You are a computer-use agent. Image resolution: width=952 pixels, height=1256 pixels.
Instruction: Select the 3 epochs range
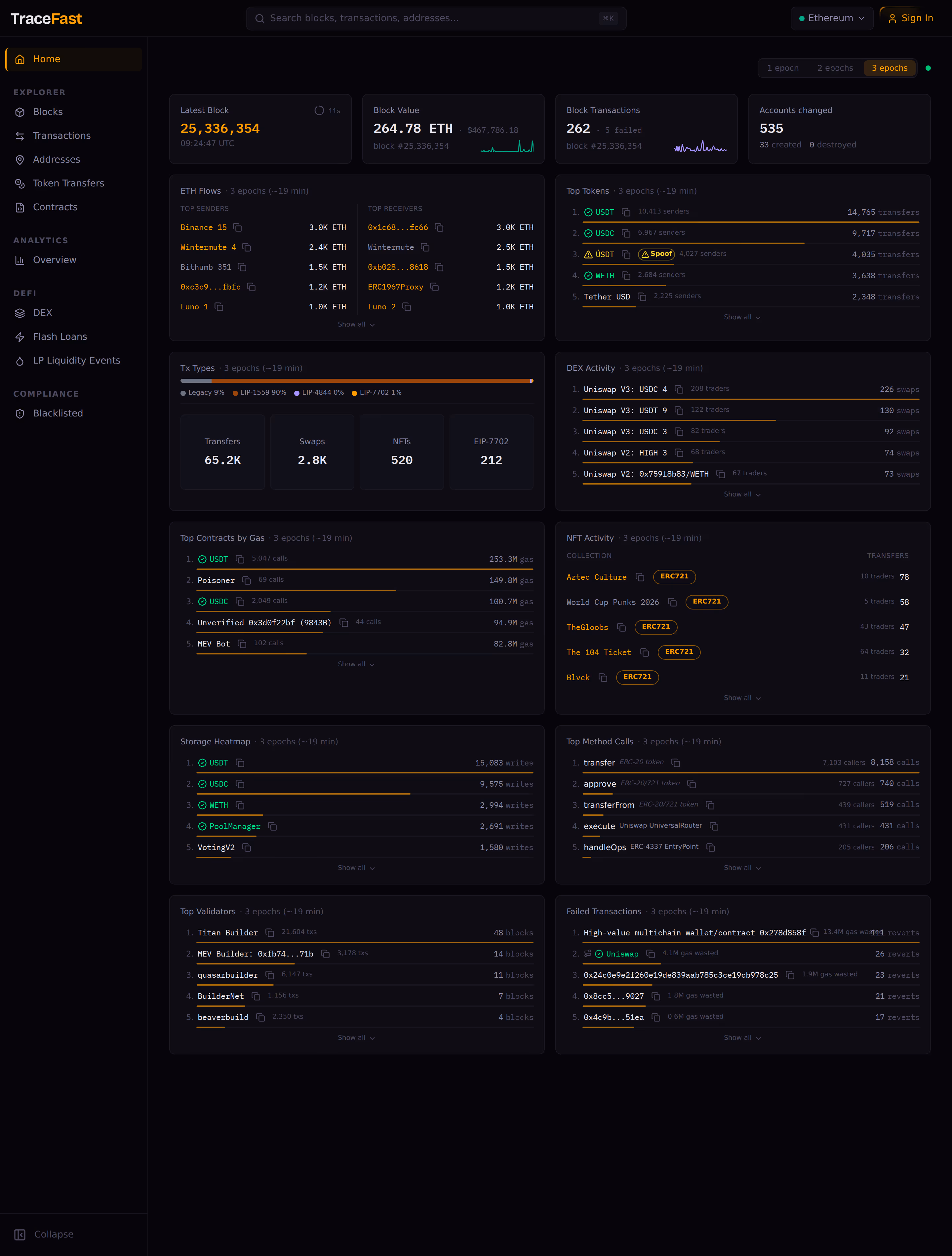coord(890,68)
